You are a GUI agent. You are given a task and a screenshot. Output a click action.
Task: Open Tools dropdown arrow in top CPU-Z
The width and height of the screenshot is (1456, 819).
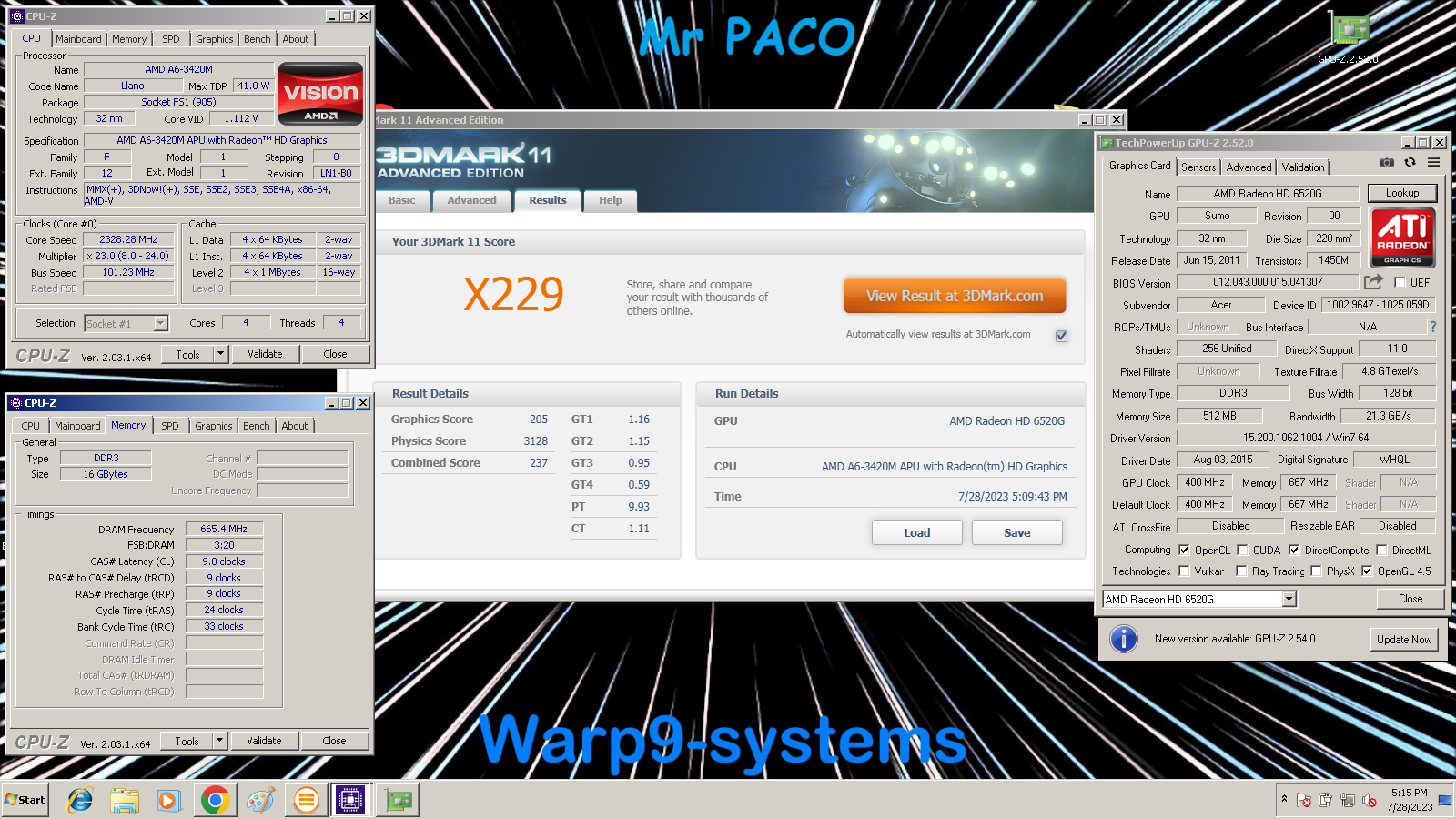coord(220,354)
